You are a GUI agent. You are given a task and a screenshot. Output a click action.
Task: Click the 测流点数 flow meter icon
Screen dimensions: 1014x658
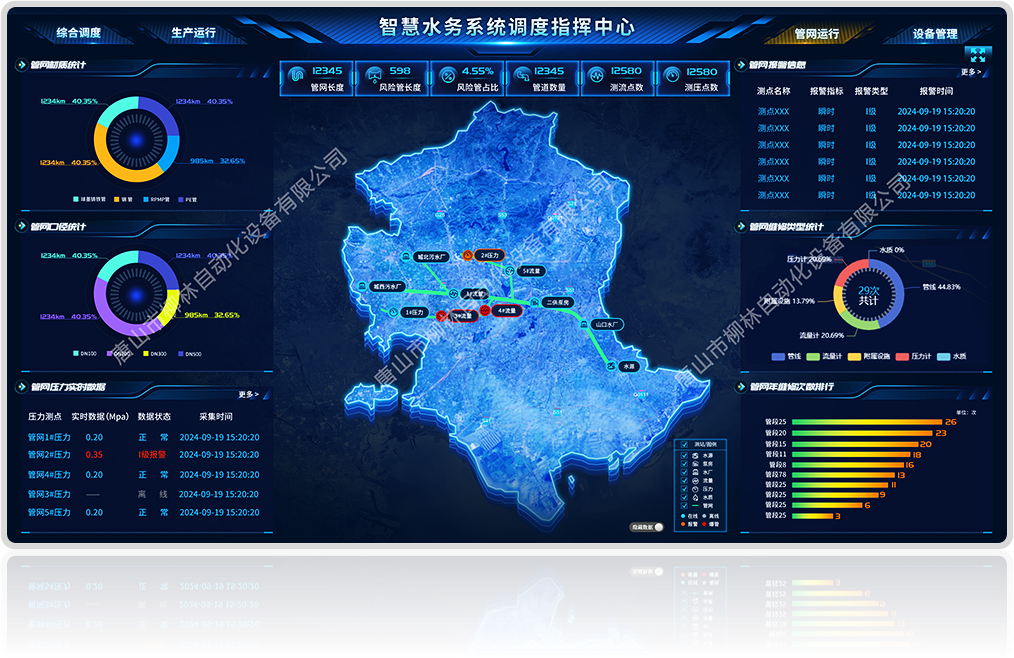[x=597, y=76]
